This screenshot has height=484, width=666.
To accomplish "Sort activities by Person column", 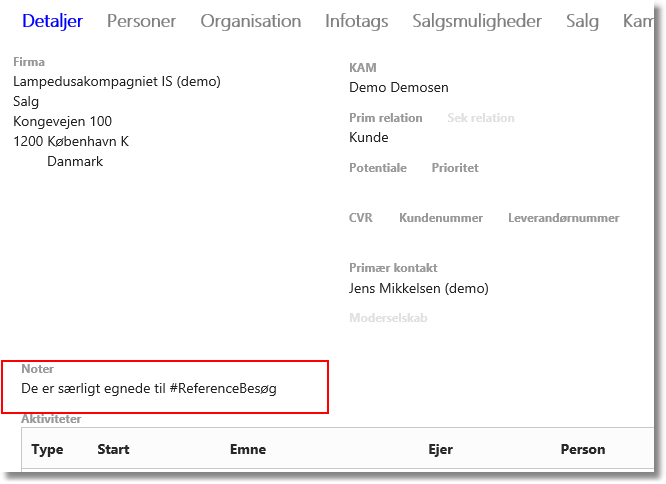I will (583, 449).
